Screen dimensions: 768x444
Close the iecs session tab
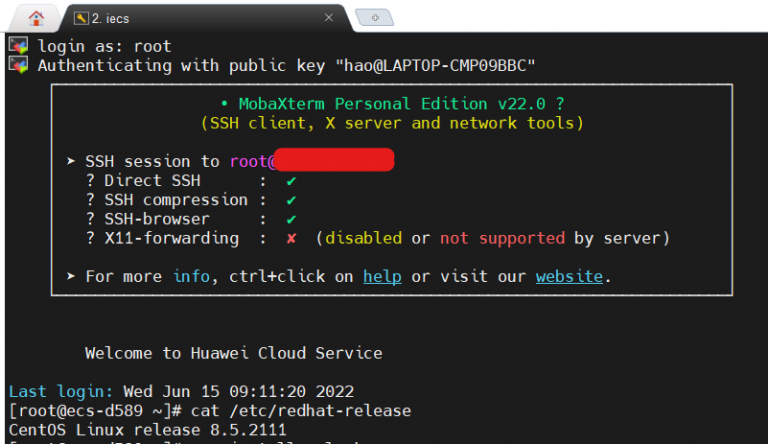coord(329,18)
